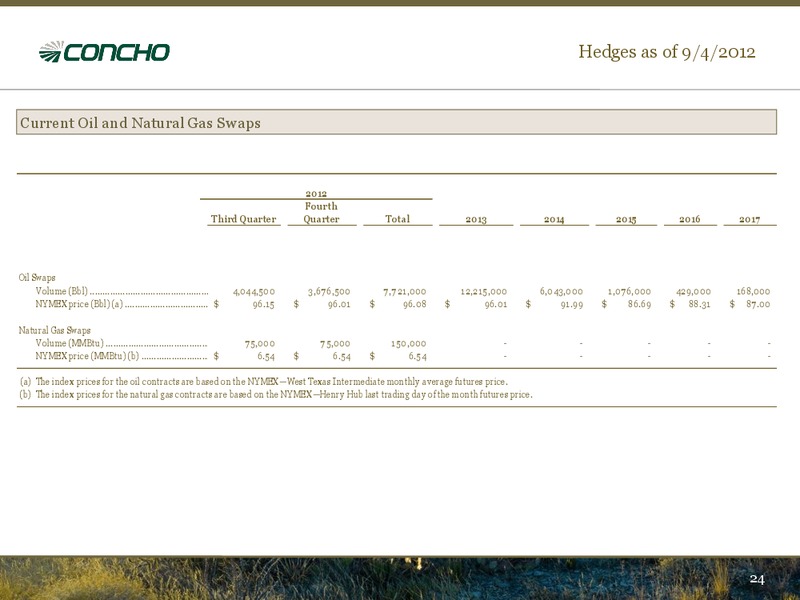Click oil volume total 7,721,000
The image size is (800, 600).
[x=405, y=292]
